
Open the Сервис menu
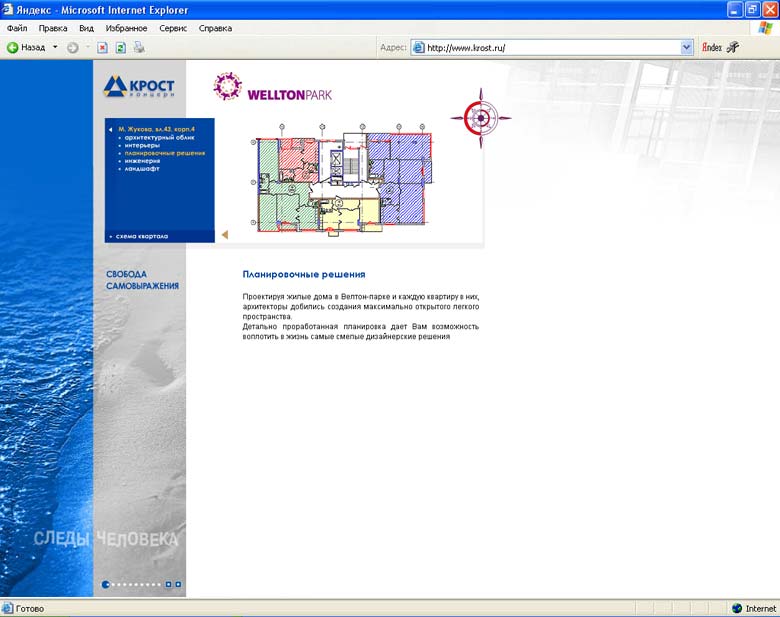coord(173,28)
